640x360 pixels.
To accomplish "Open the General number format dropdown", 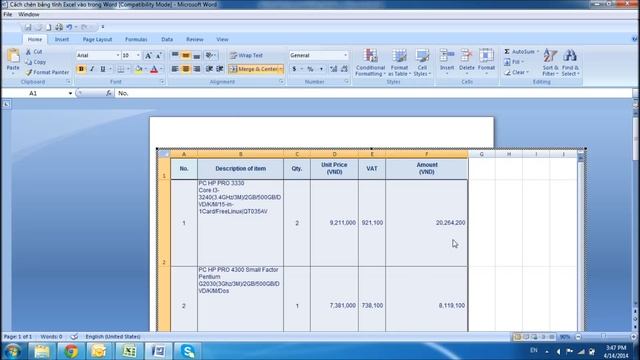I will pos(345,55).
